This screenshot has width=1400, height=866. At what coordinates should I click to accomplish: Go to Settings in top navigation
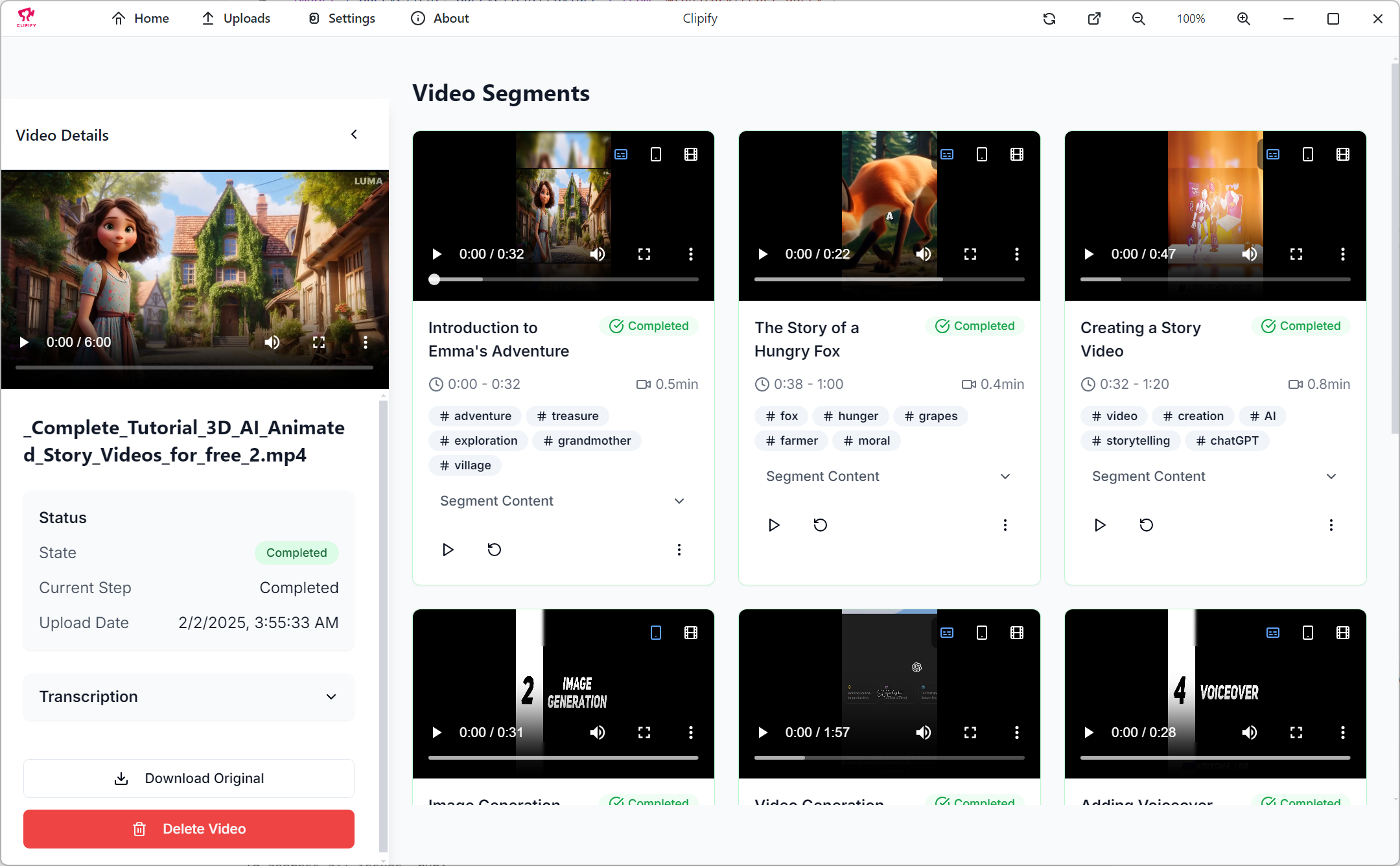point(342,19)
